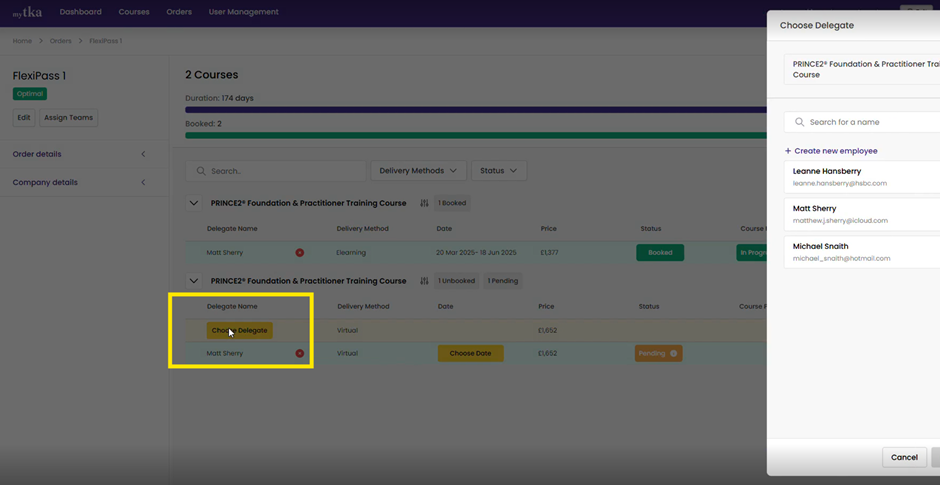Collapse the first PRINCE2 course with 1 Booked
Screen dimensions: 940x485
[x=194, y=203]
